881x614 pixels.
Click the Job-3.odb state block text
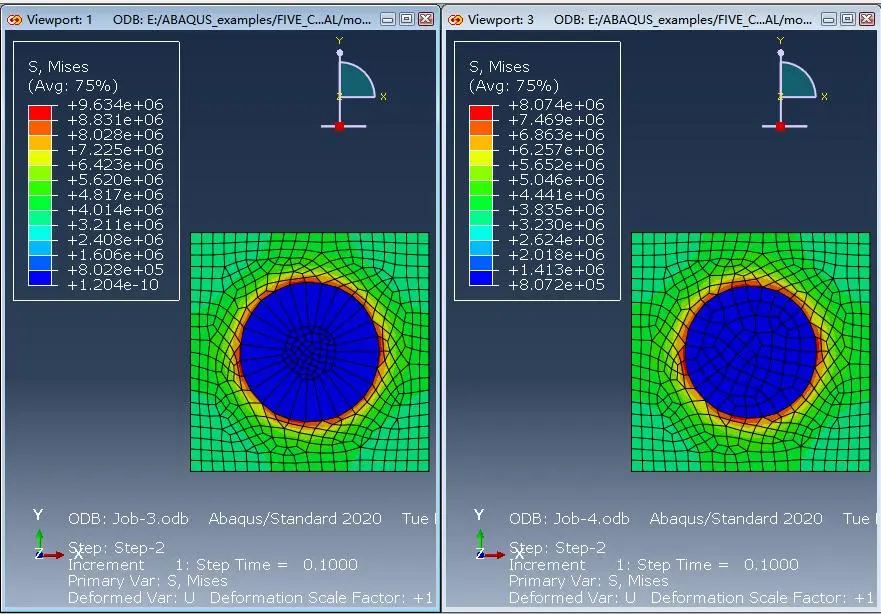point(128,519)
